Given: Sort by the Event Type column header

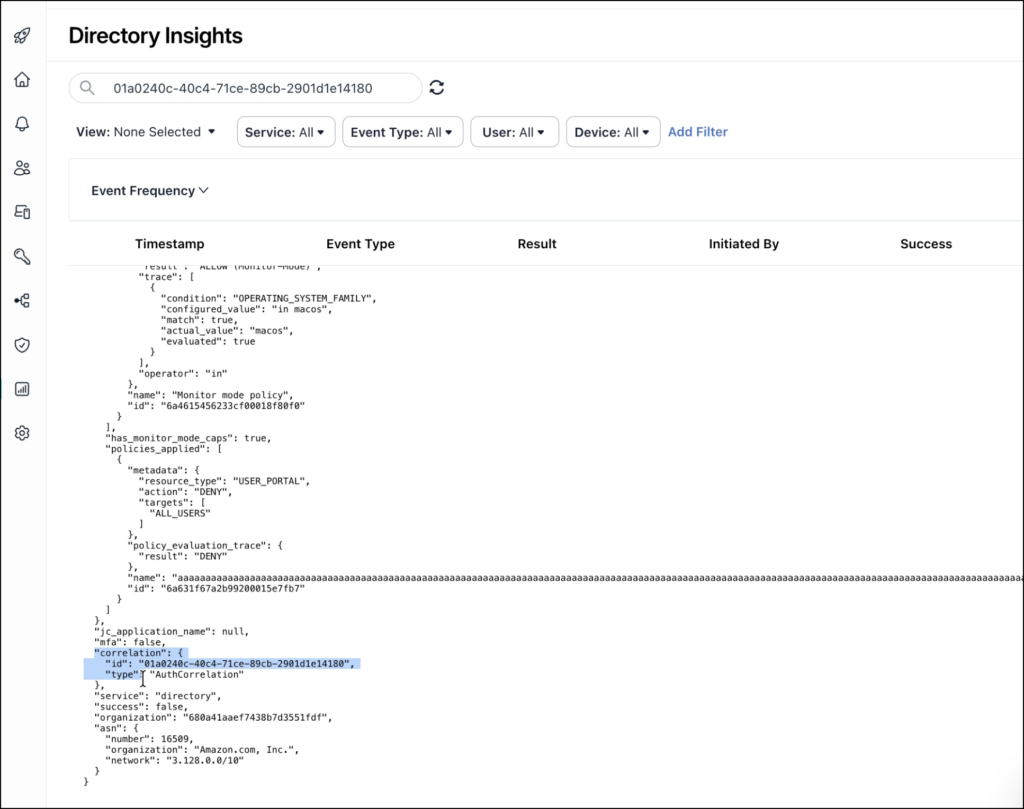Looking at the screenshot, I should click(360, 244).
